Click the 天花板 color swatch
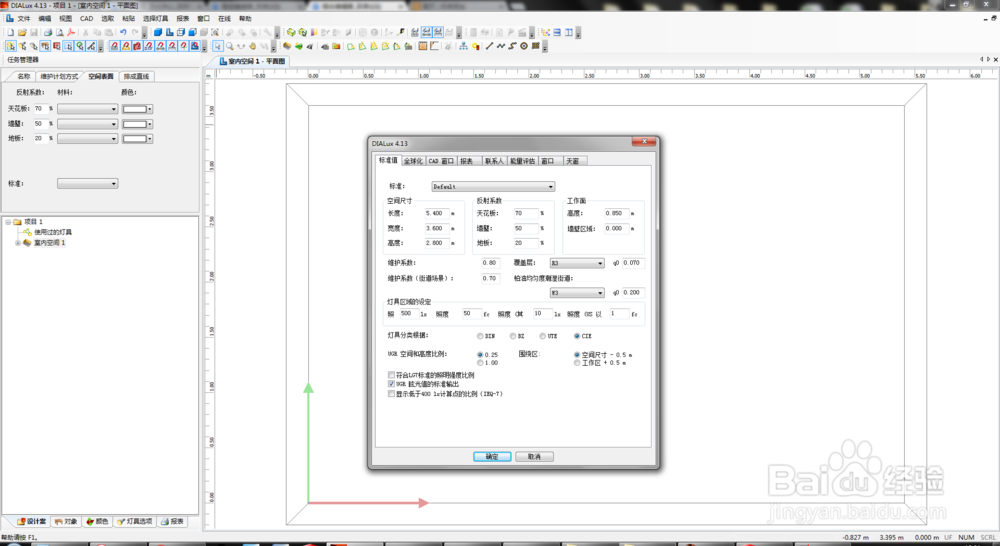The width and height of the screenshot is (1000, 546). [x=135, y=109]
